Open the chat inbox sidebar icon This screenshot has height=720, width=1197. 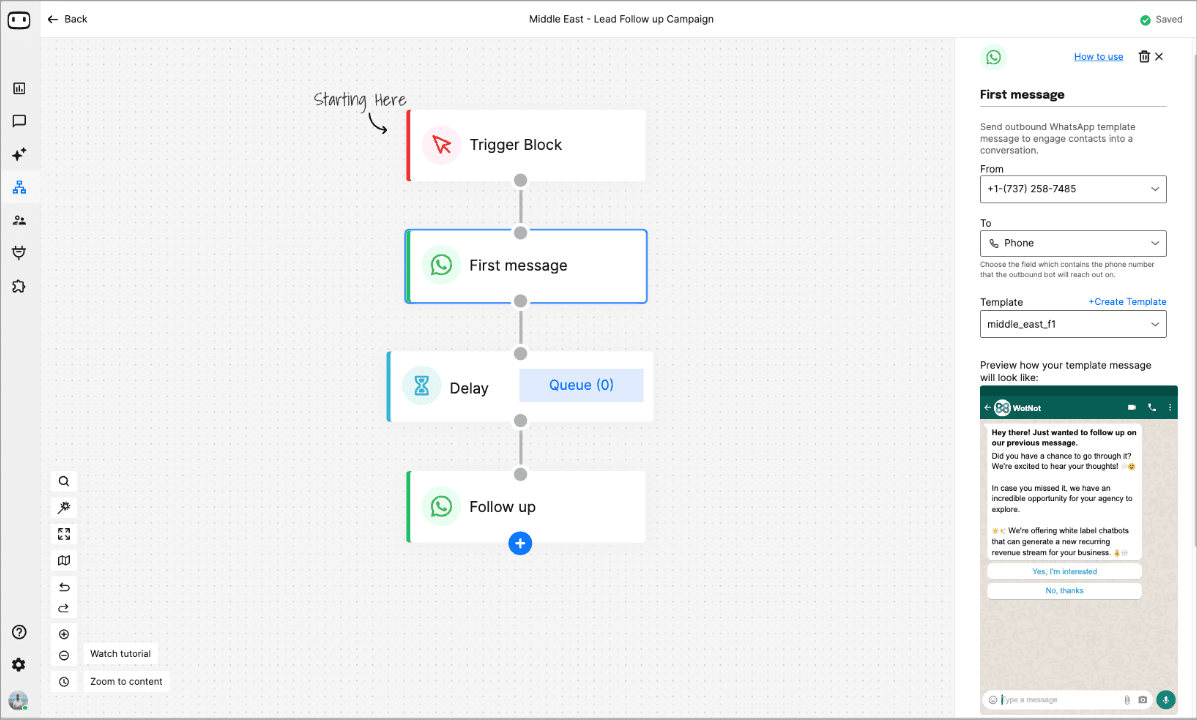19,121
